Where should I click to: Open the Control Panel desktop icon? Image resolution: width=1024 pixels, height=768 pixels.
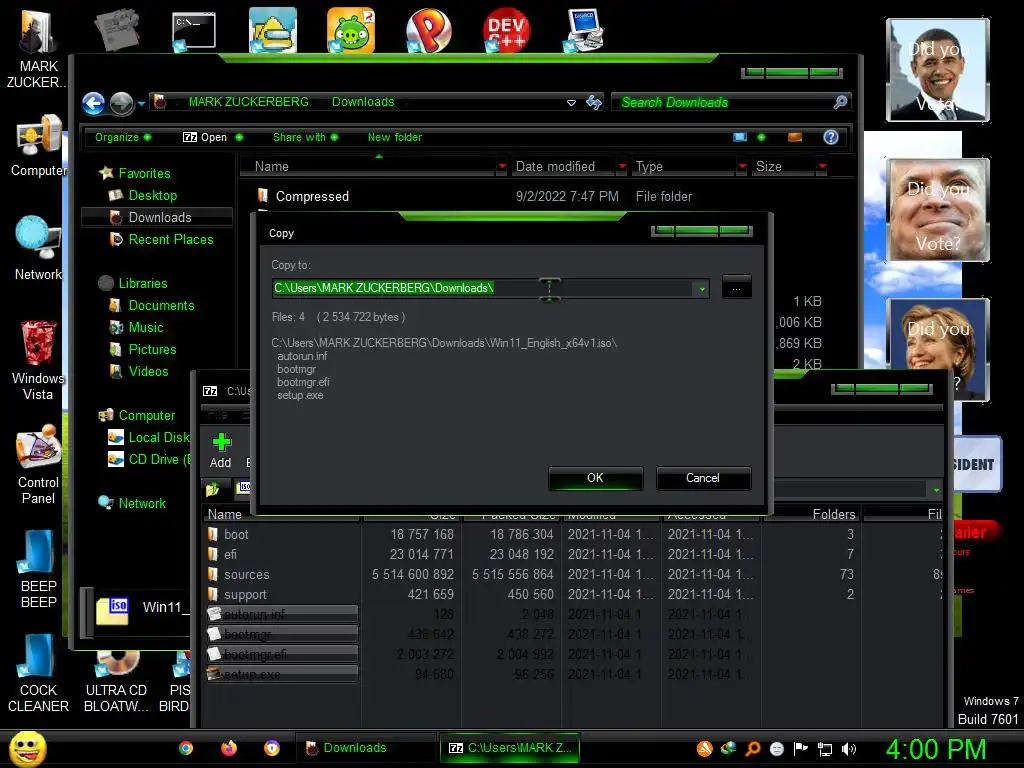point(38,465)
